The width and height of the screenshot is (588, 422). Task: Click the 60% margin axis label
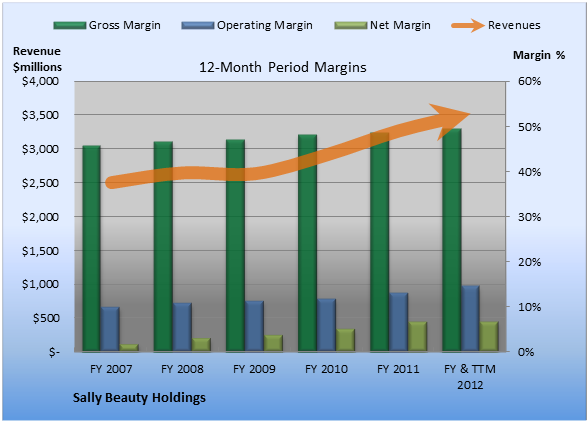pyautogui.click(x=530, y=81)
